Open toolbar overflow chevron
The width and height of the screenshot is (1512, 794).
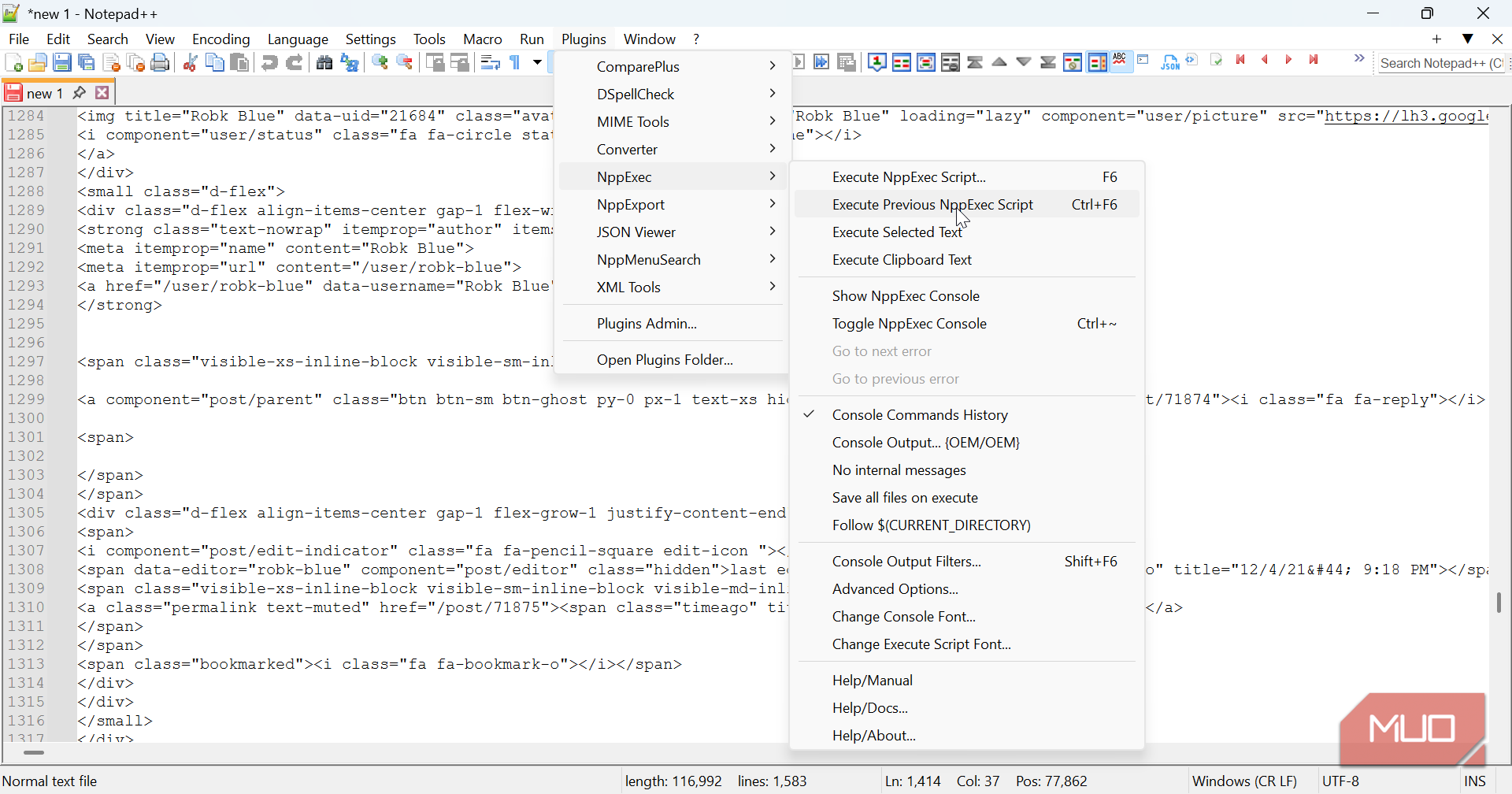coord(1359,58)
